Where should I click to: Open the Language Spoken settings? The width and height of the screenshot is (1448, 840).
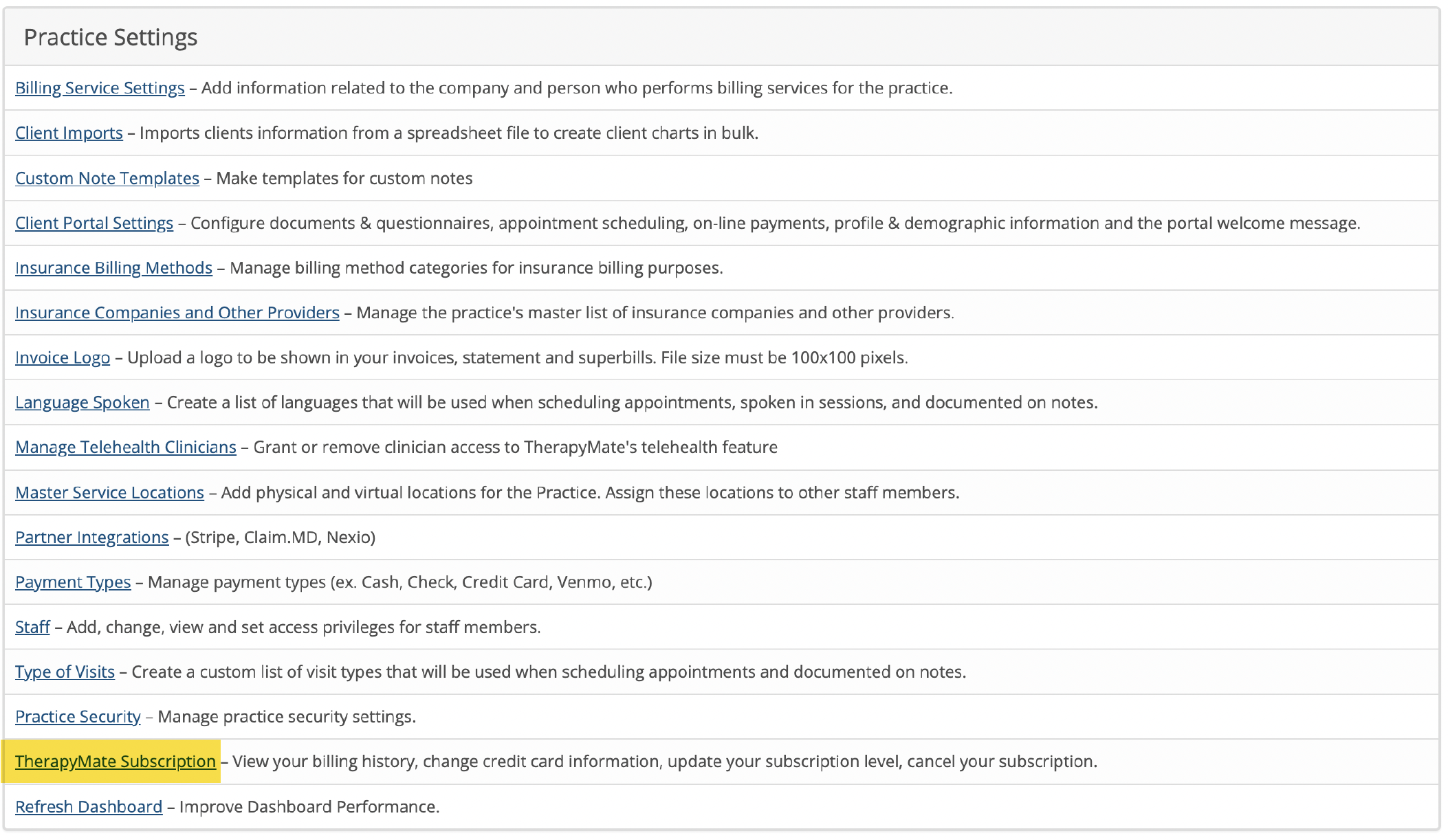click(x=83, y=402)
